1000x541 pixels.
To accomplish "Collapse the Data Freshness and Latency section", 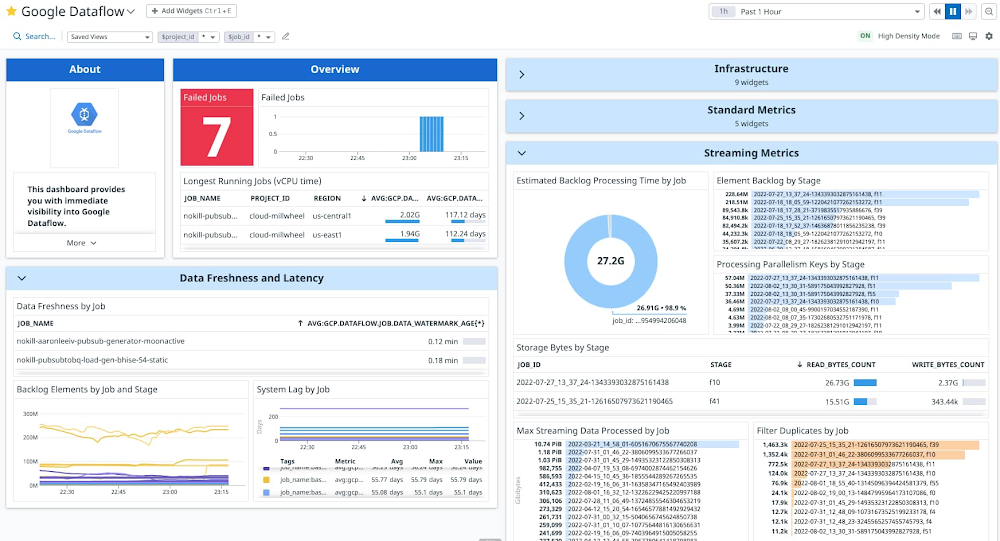I will click(x=22, y=278).
